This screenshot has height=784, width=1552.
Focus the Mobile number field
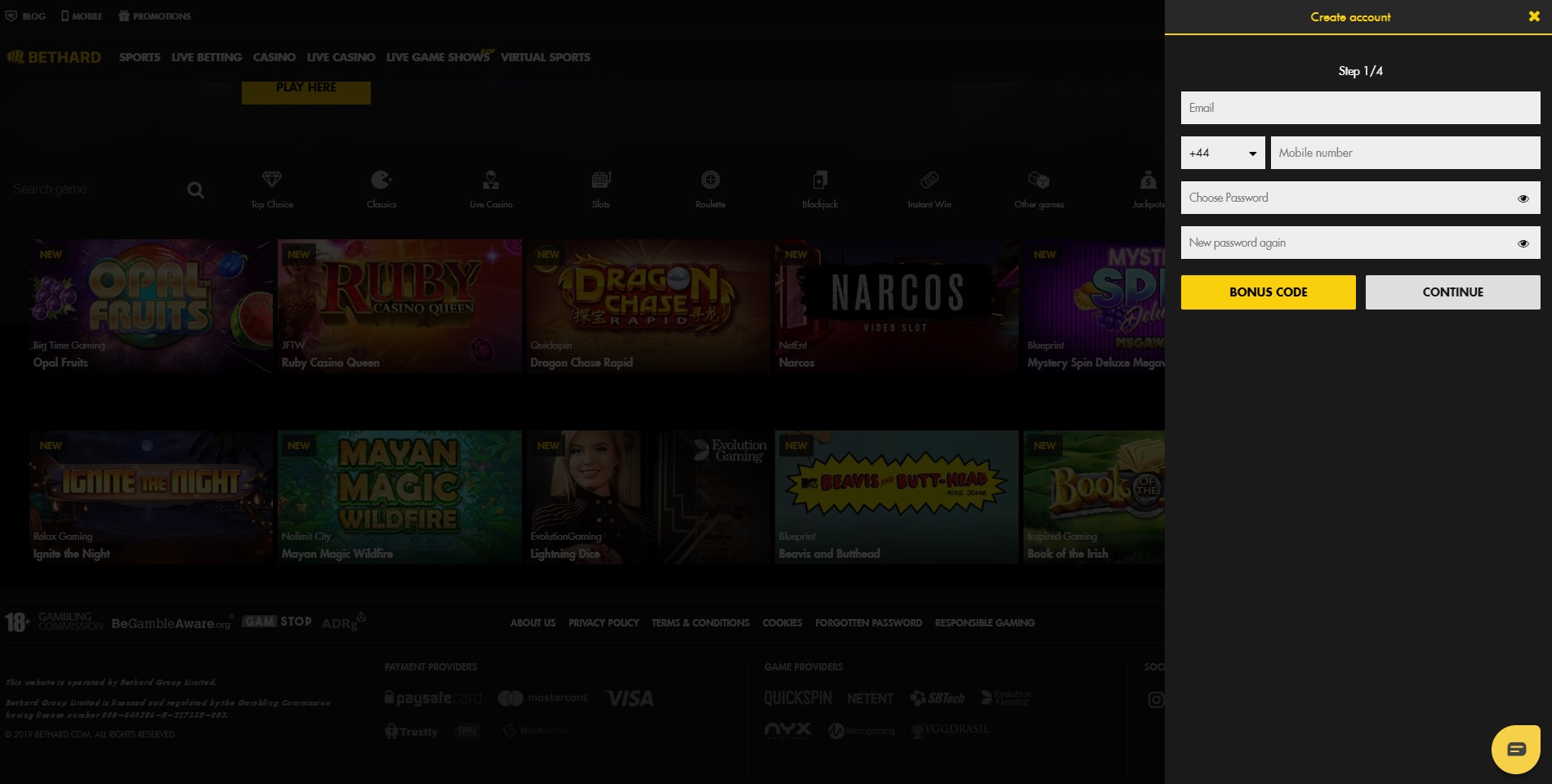(x=1406, y=153)
